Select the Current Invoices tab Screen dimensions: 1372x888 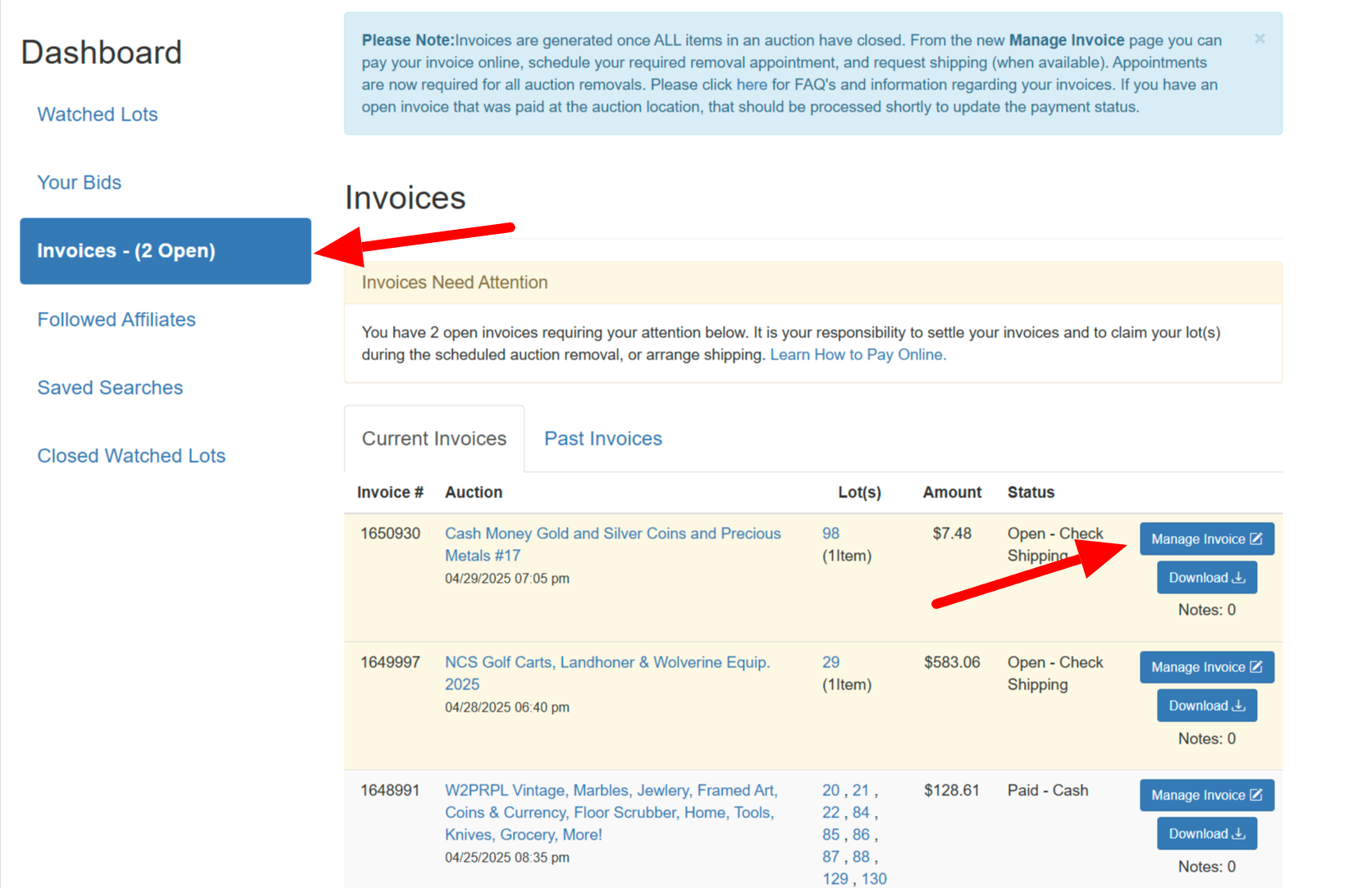(434, 438)
